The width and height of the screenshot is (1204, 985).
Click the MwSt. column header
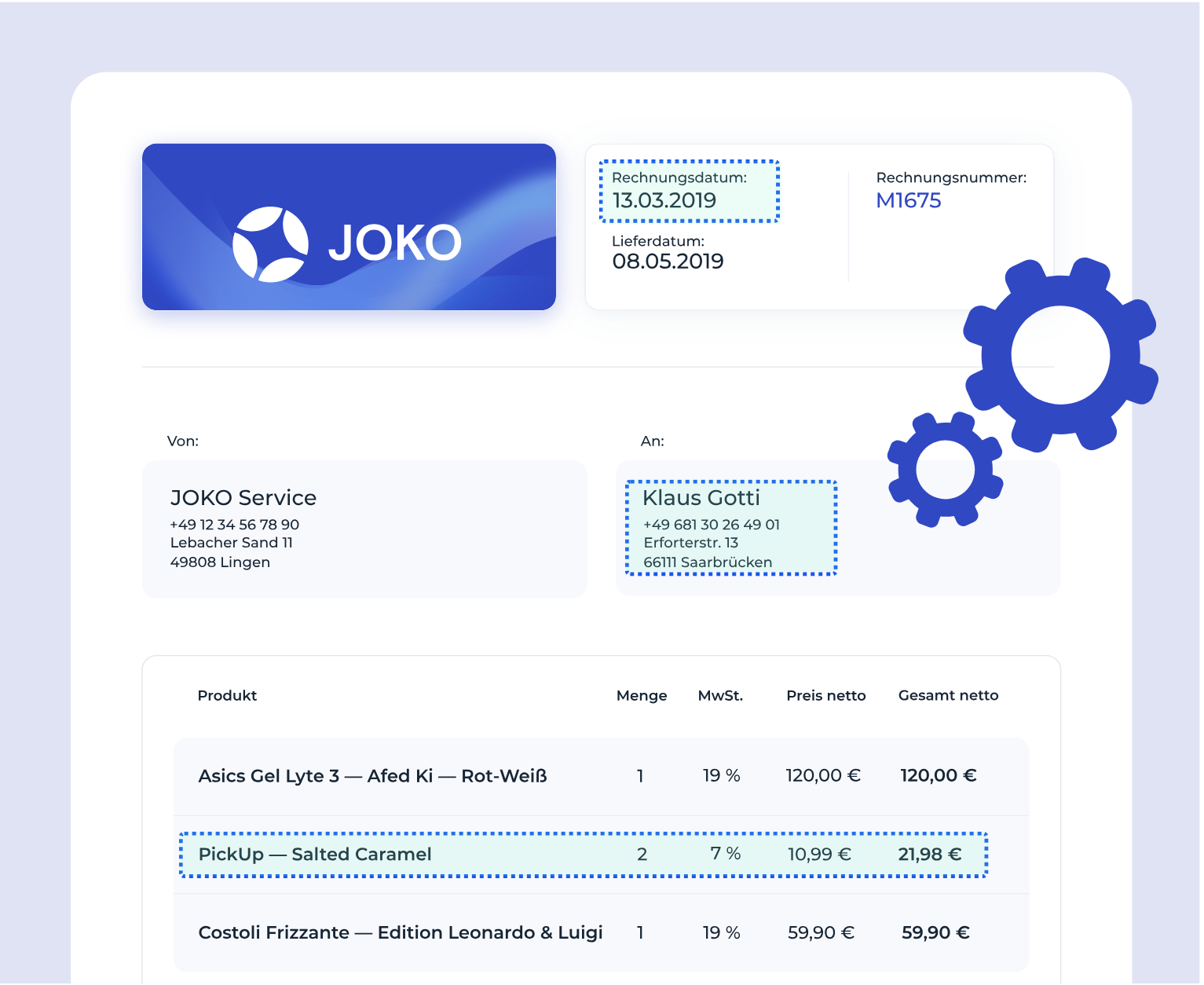[x=720, y=696]
